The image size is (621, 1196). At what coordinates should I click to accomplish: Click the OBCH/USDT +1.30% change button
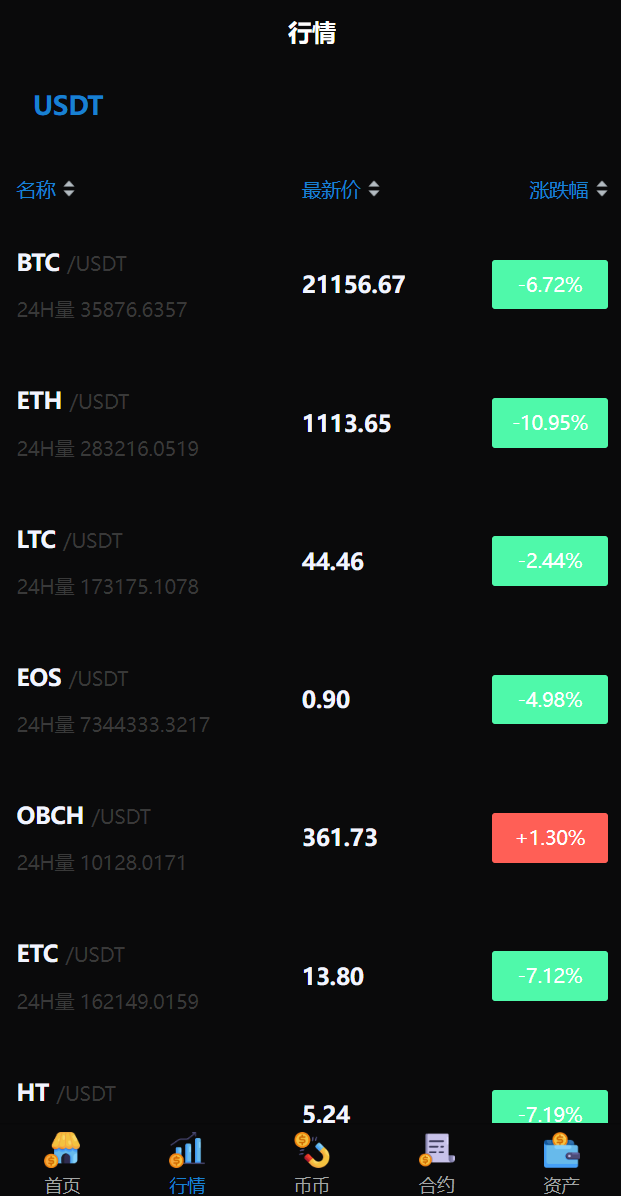point(549,838)
